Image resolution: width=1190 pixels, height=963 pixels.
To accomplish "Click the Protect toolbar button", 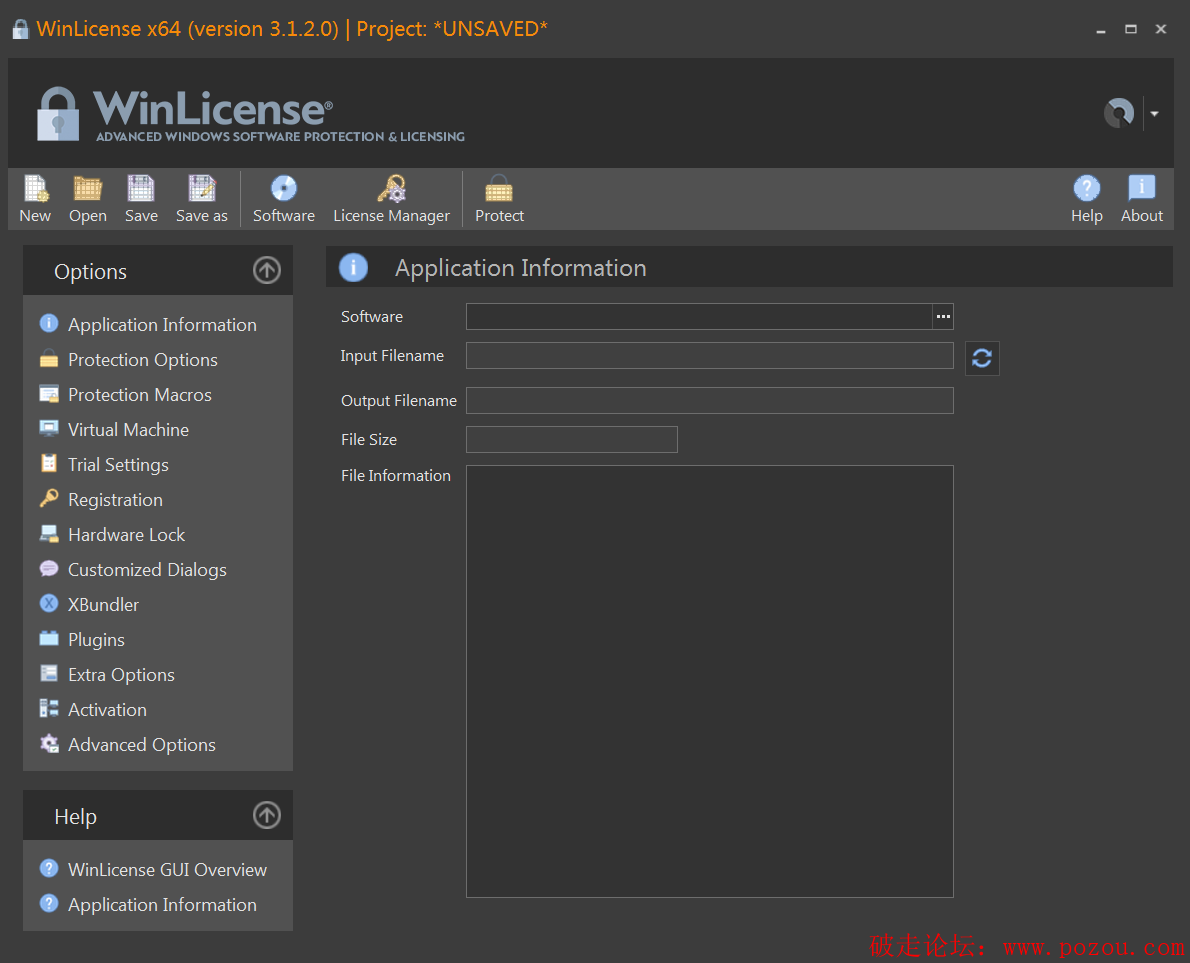I will (499, 199).
